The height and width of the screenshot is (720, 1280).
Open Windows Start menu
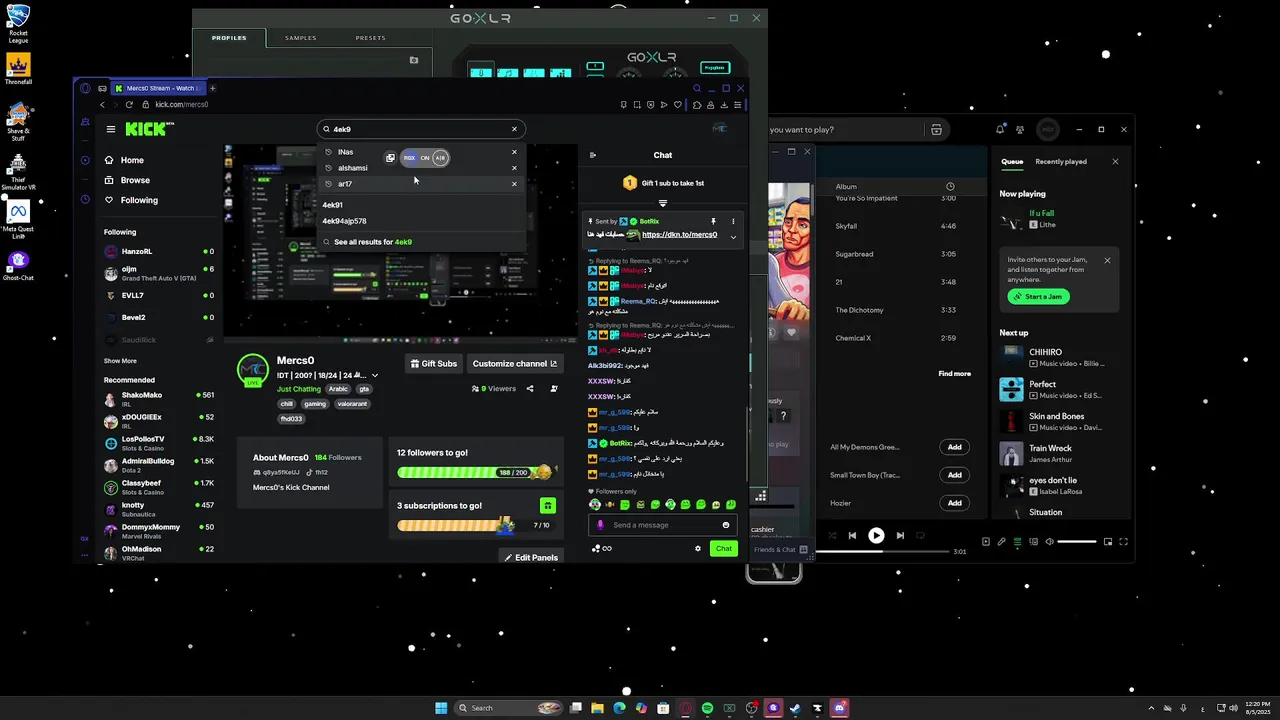441,708
